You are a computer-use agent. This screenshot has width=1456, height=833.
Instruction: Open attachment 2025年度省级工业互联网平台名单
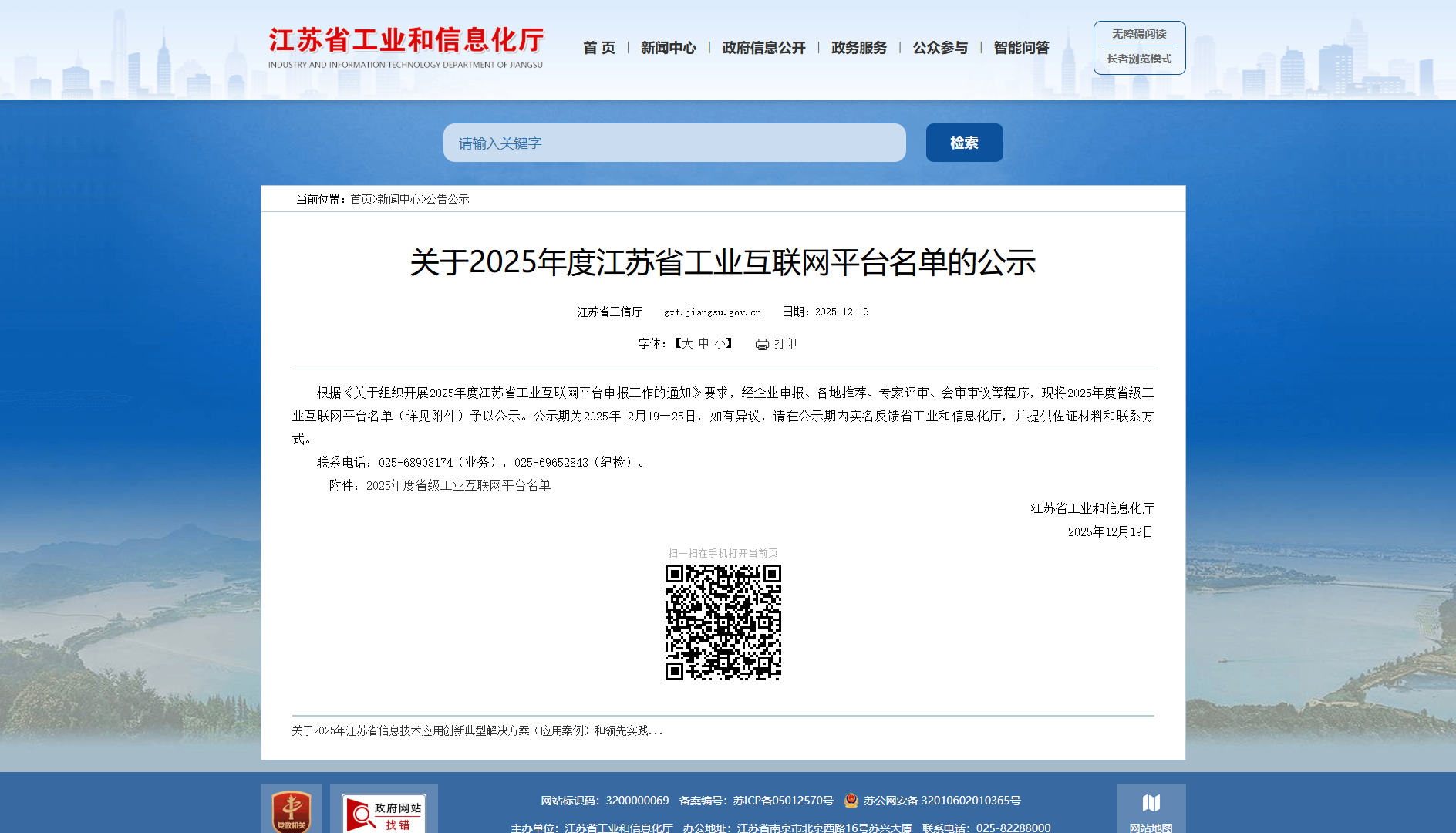click(x=458, y=485)
